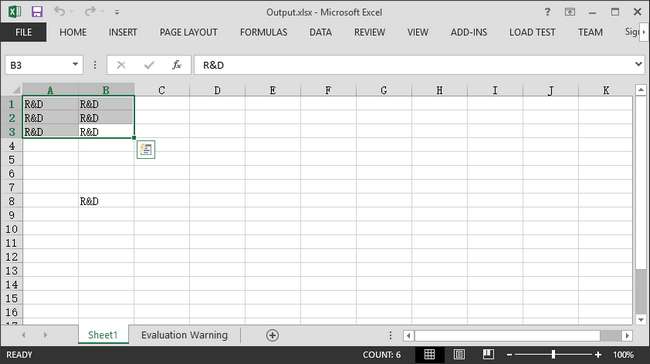
Task: Open the FORMULAS tab
Action: [264, 32]
